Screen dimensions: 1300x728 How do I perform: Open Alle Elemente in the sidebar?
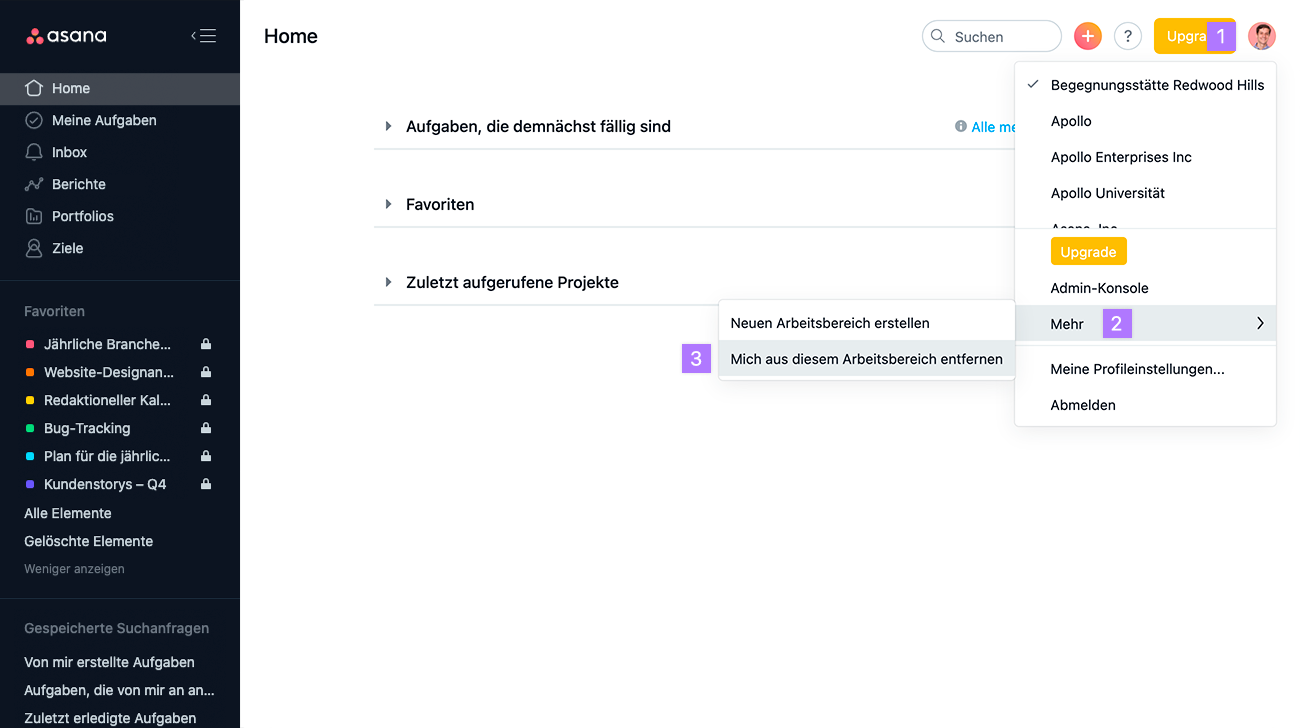[68, 513]
